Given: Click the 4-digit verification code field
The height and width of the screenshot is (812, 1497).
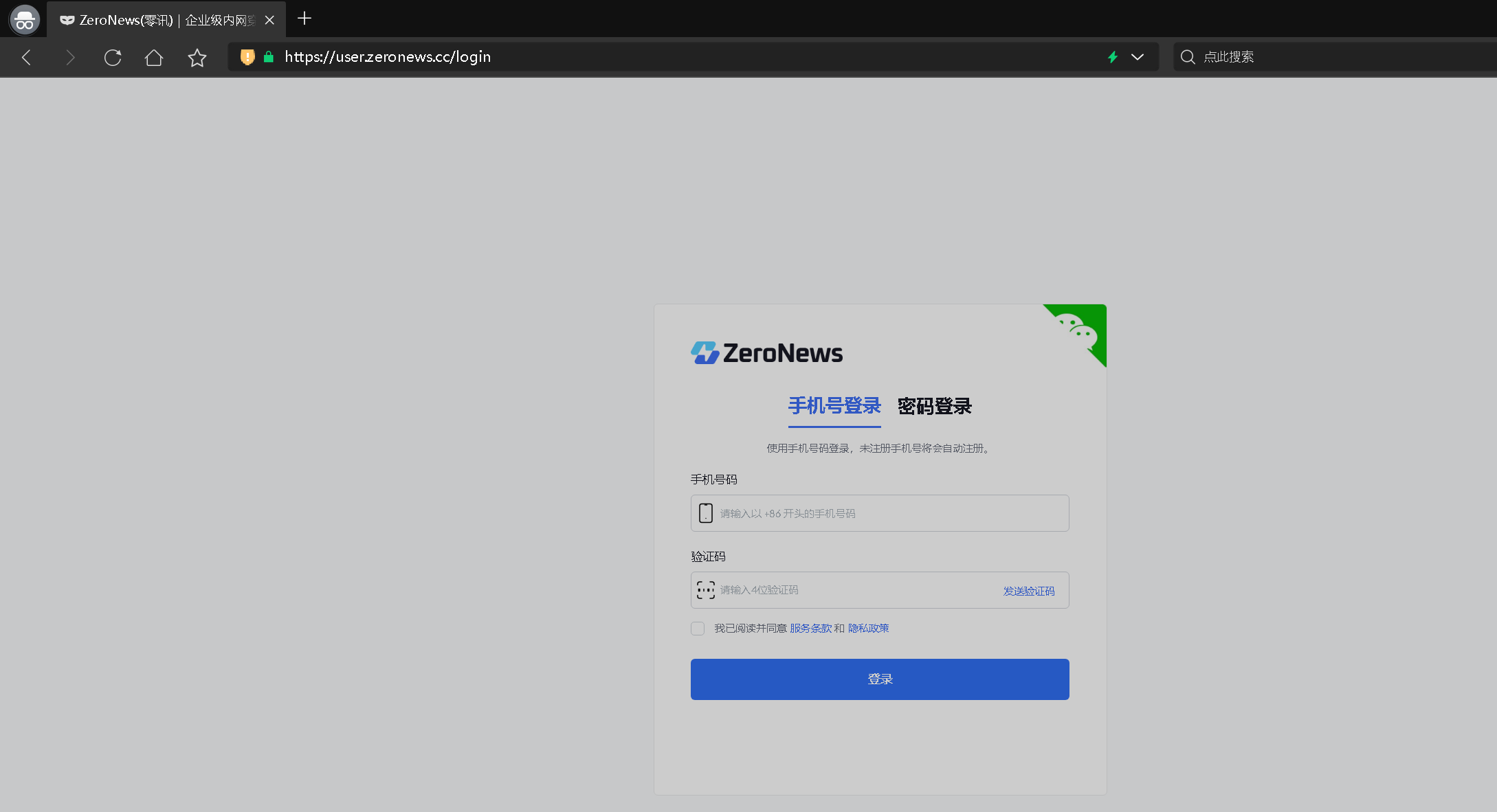Looking at the screenshot, I should [x=880, y=590].
